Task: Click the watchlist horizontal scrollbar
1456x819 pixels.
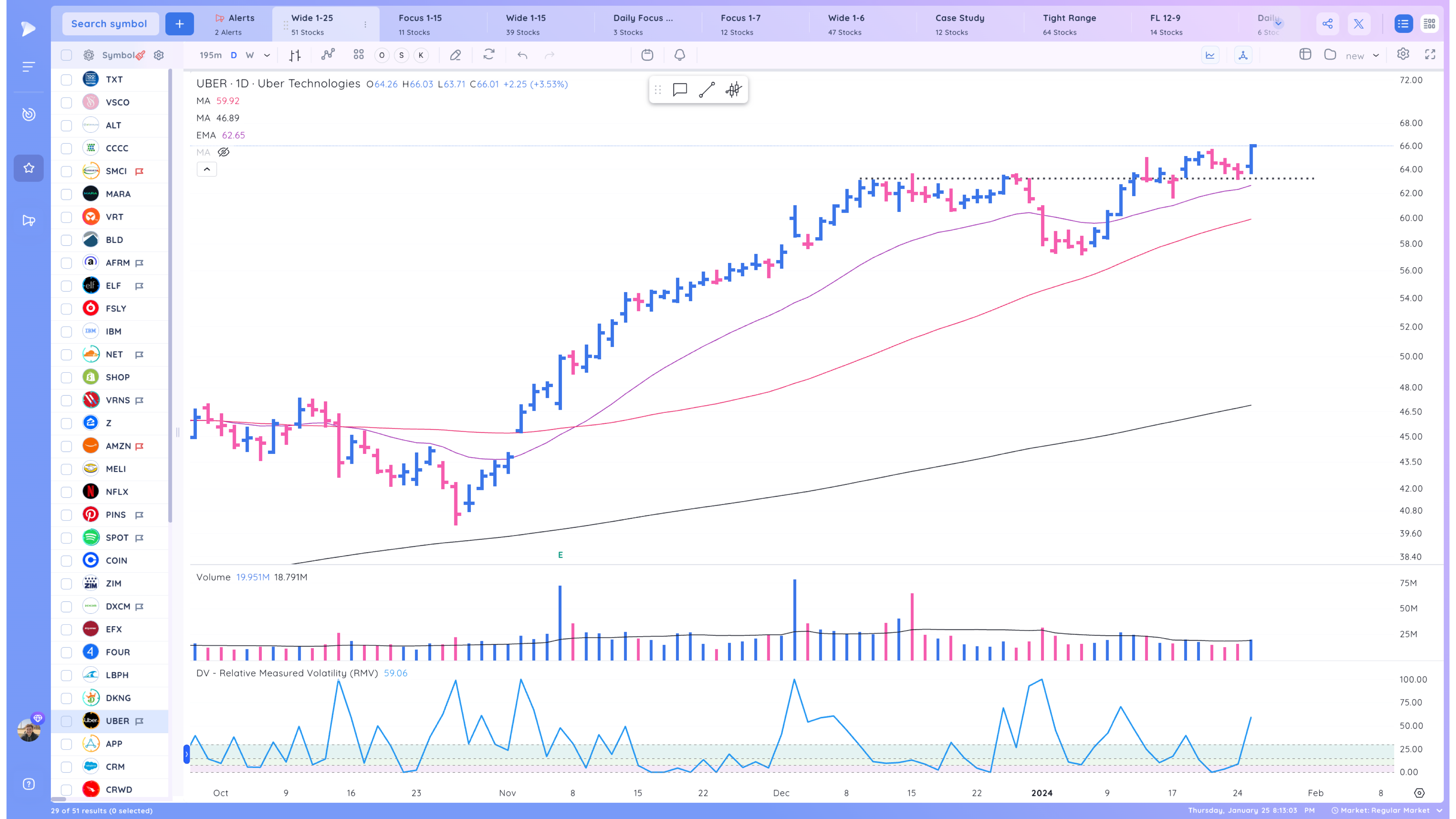Action: point(59,799)
